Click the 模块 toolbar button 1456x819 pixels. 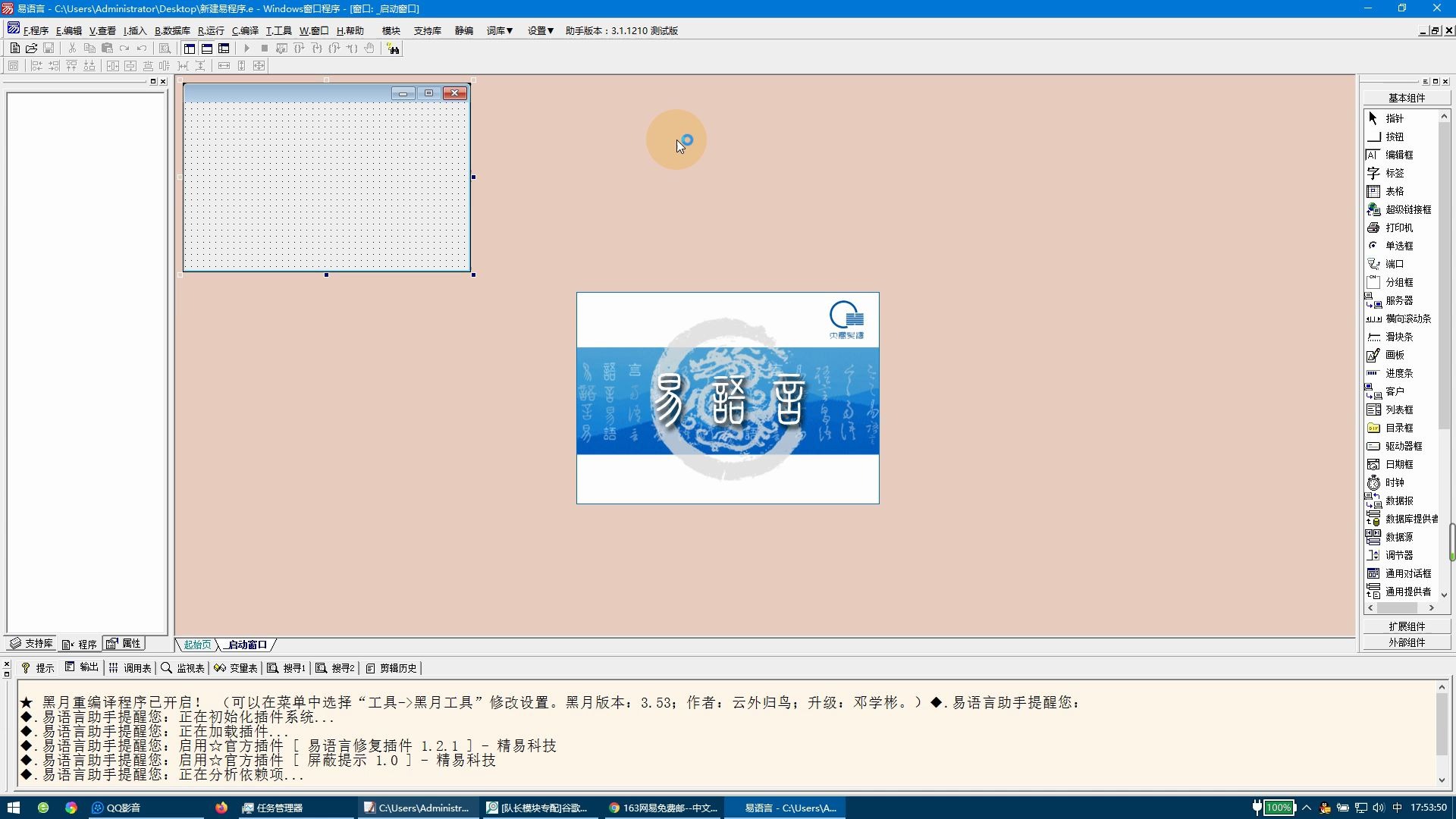(391, 31)
